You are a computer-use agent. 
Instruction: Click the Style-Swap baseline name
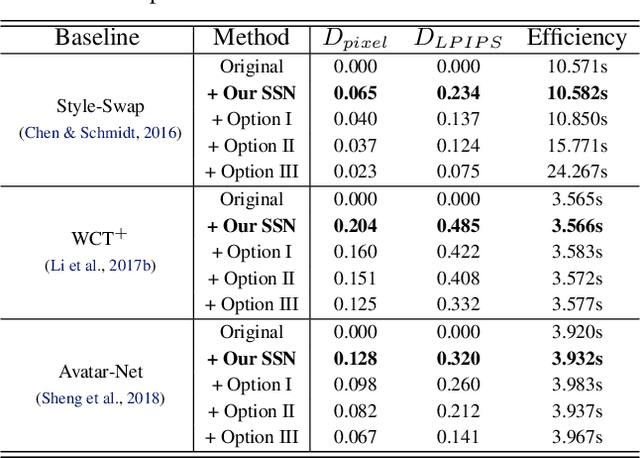point(99,107)
